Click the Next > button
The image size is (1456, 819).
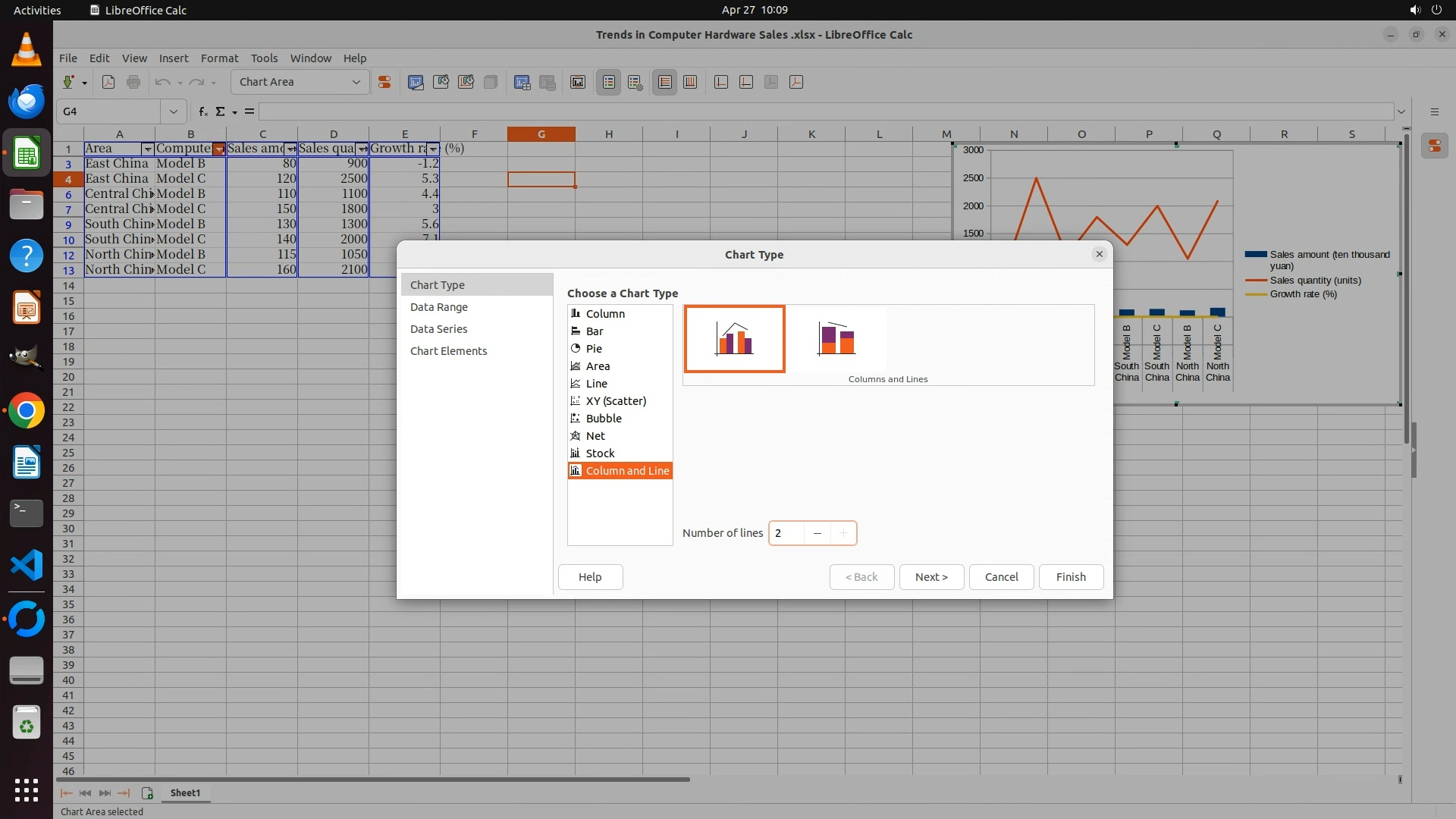click(931, 577)
